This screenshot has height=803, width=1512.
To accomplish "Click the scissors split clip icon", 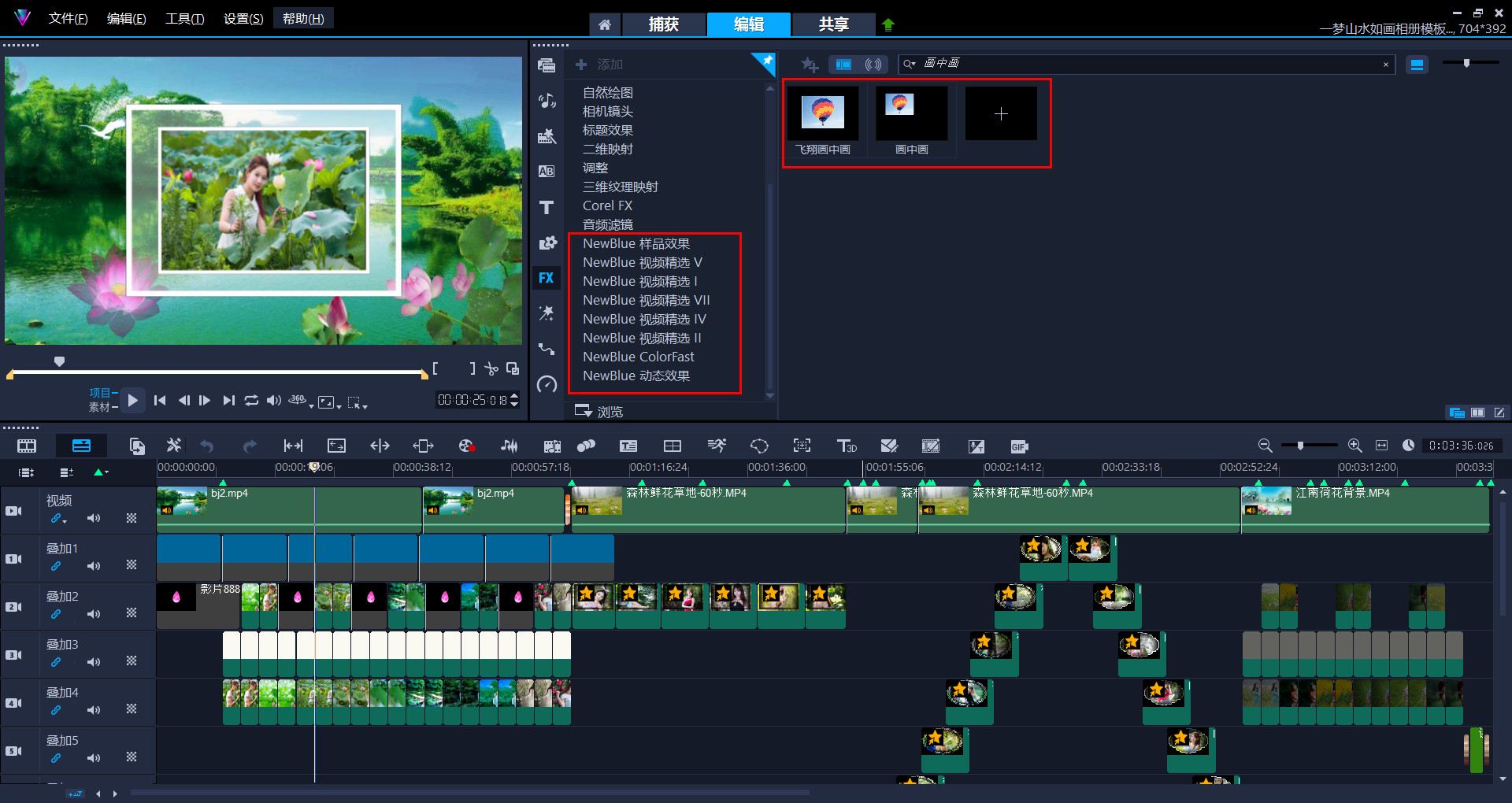I will click(x=491, y=368).
